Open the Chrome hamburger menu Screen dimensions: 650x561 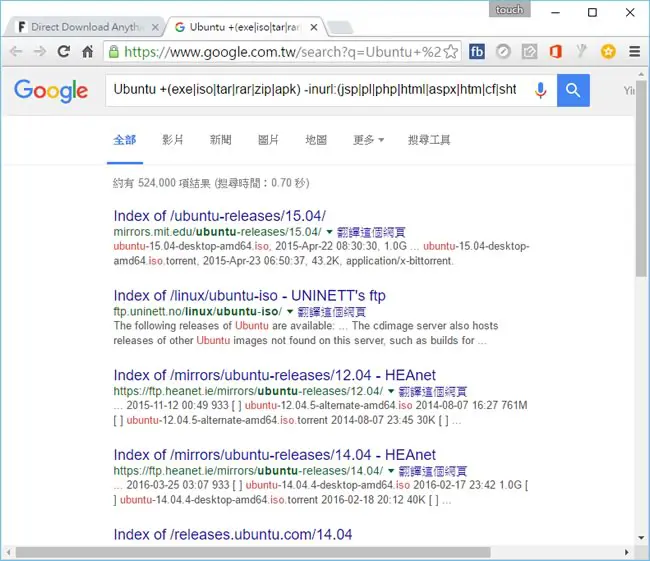pos(635,51)
